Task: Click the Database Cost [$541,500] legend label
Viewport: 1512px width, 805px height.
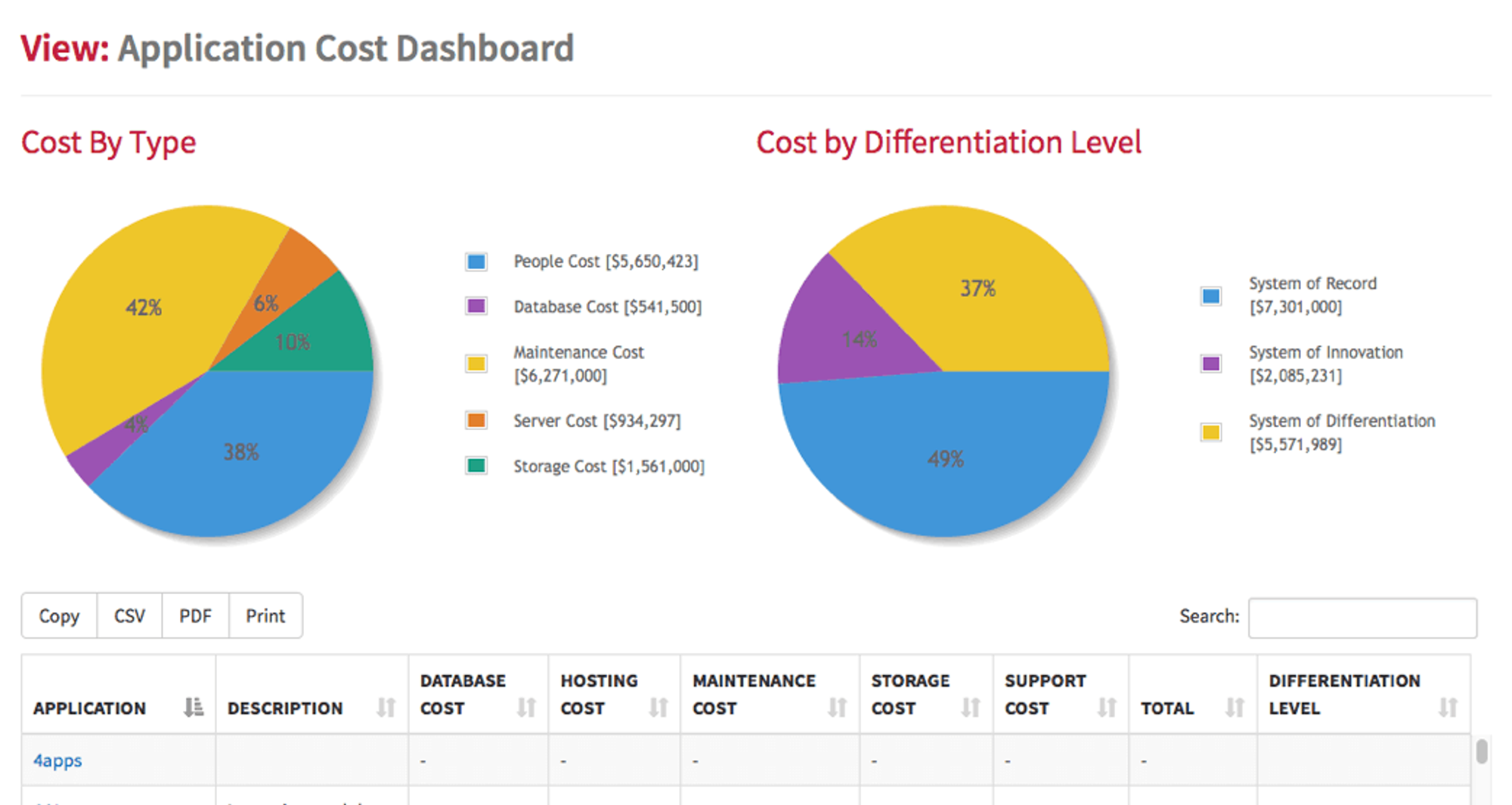Action: tap(607, 307)
